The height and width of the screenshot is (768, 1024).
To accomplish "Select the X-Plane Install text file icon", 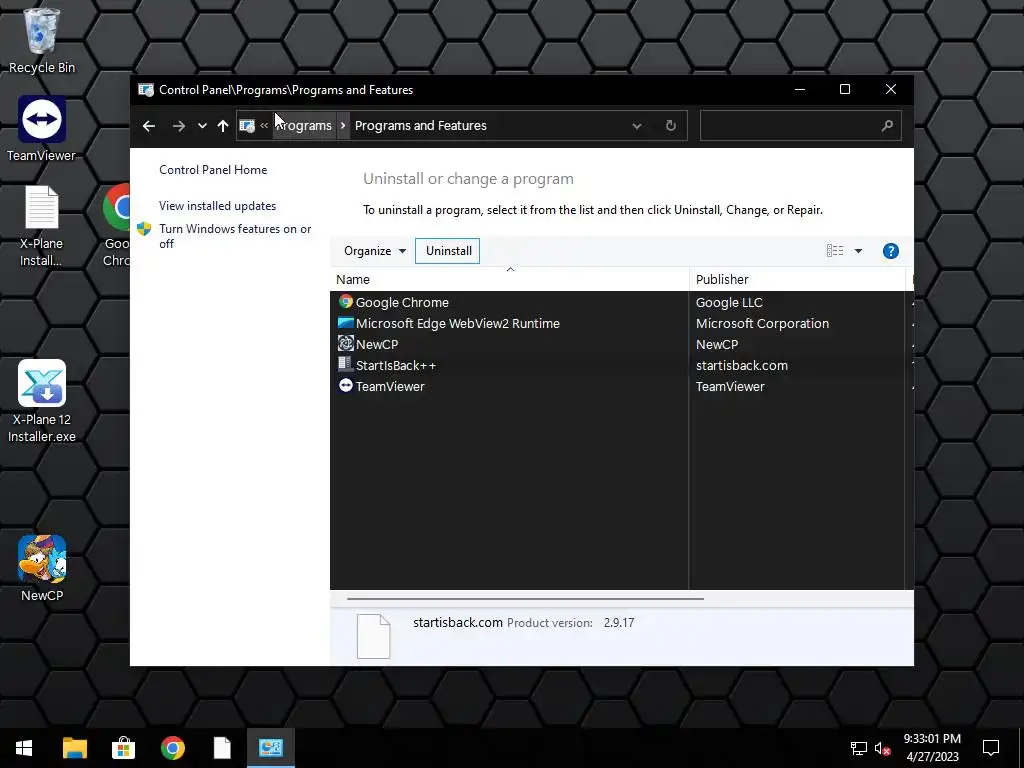I will click(41, 226).
